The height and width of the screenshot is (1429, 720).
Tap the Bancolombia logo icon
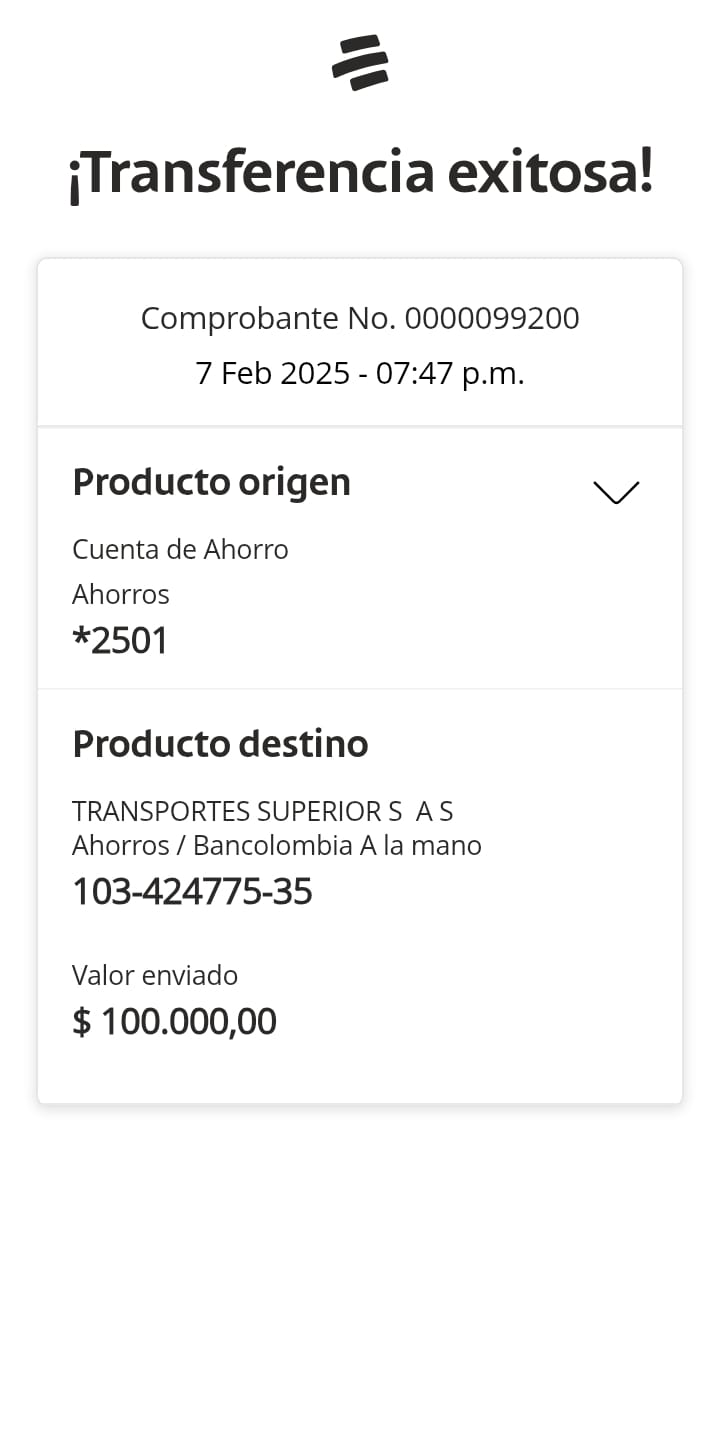click(x=360, y=62)
